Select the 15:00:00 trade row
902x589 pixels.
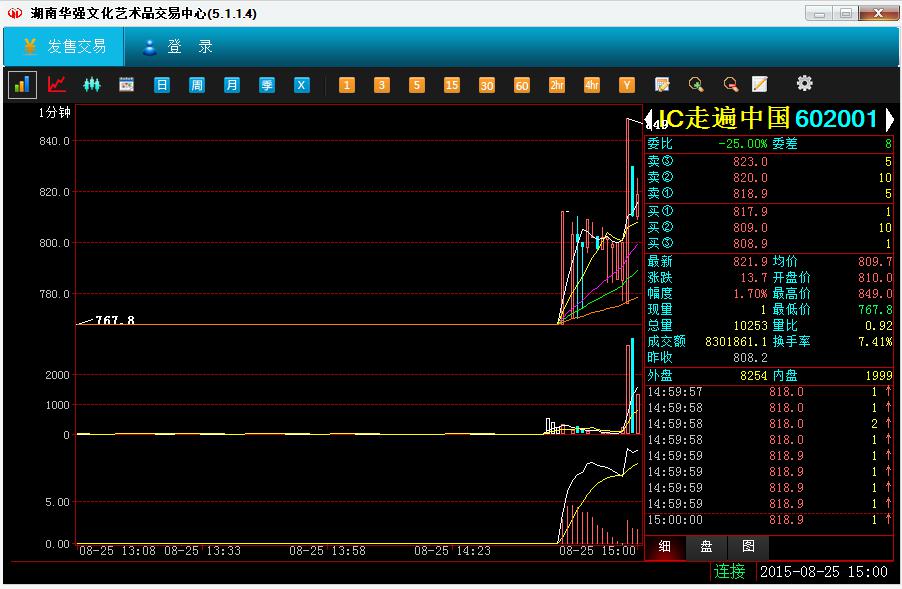(x=769, y=520)
